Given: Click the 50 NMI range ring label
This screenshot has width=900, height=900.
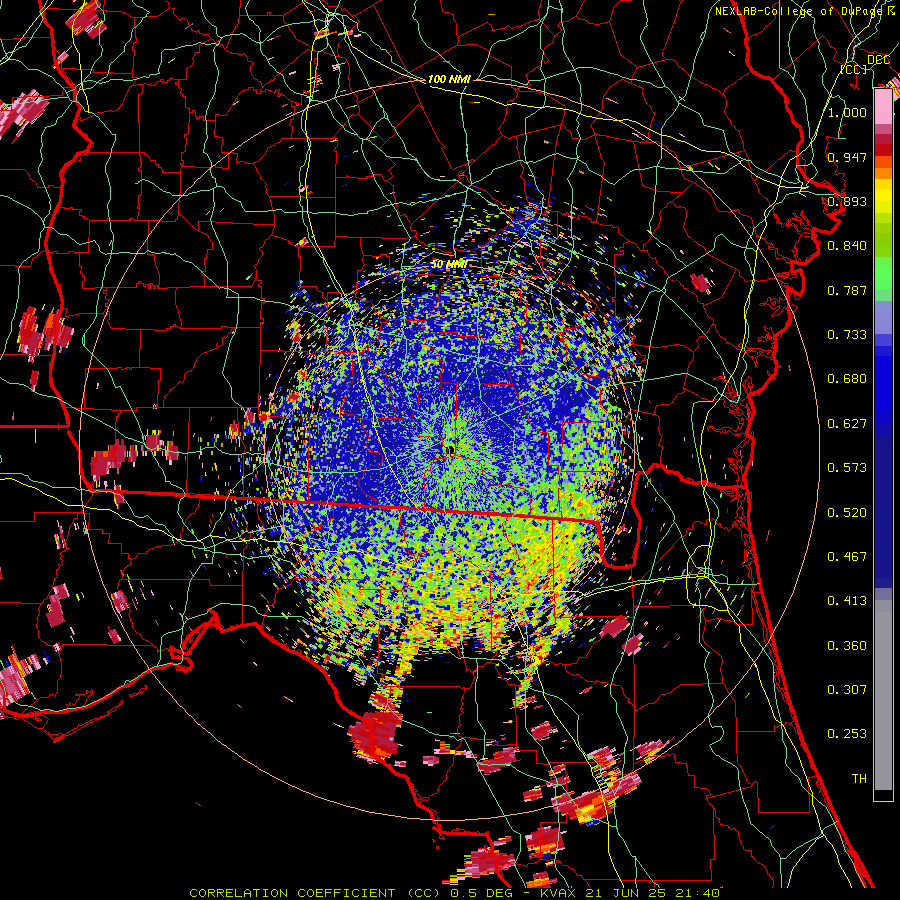Looking at the screenshot, I should coord(449,264).
